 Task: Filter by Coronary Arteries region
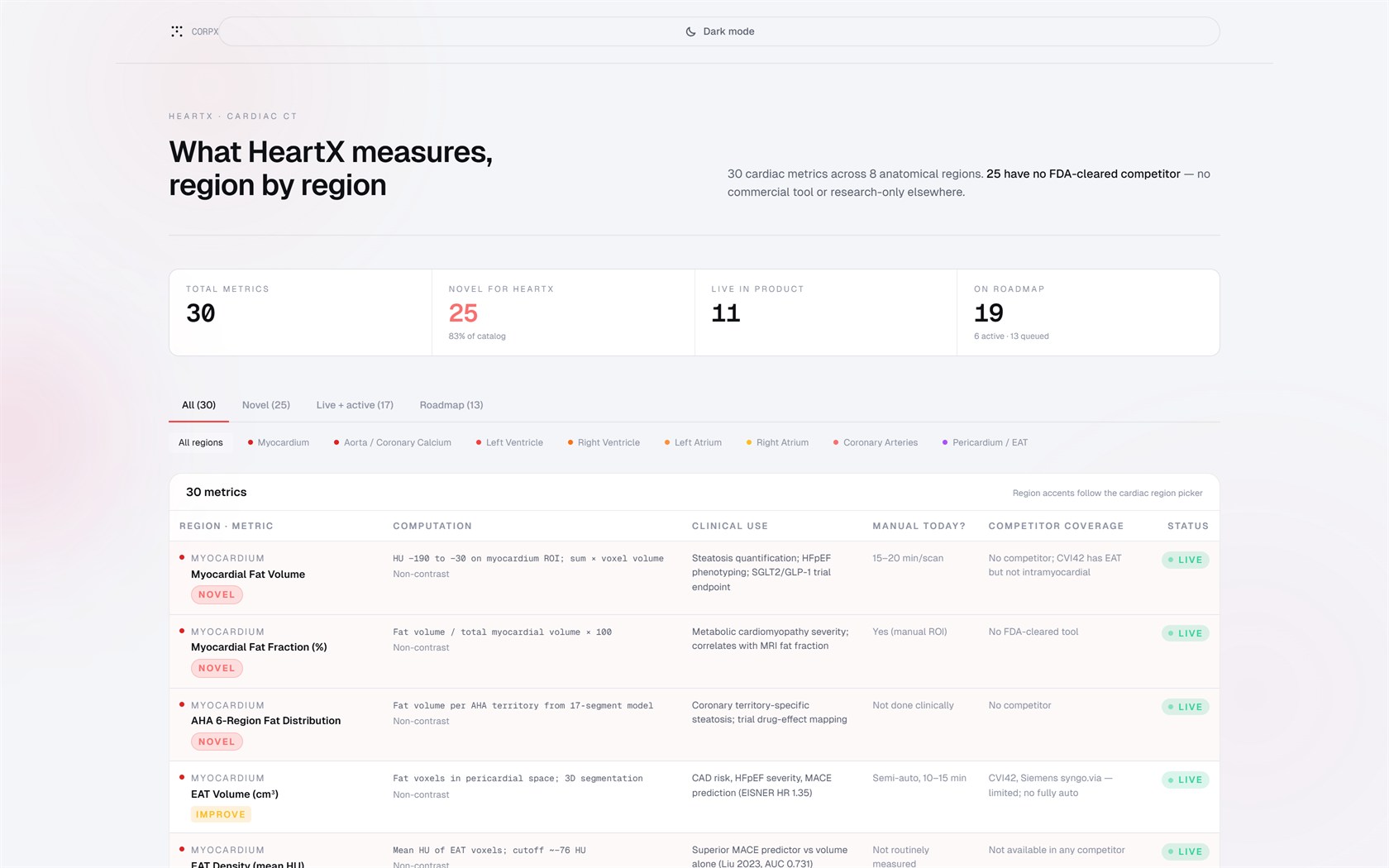876,442
